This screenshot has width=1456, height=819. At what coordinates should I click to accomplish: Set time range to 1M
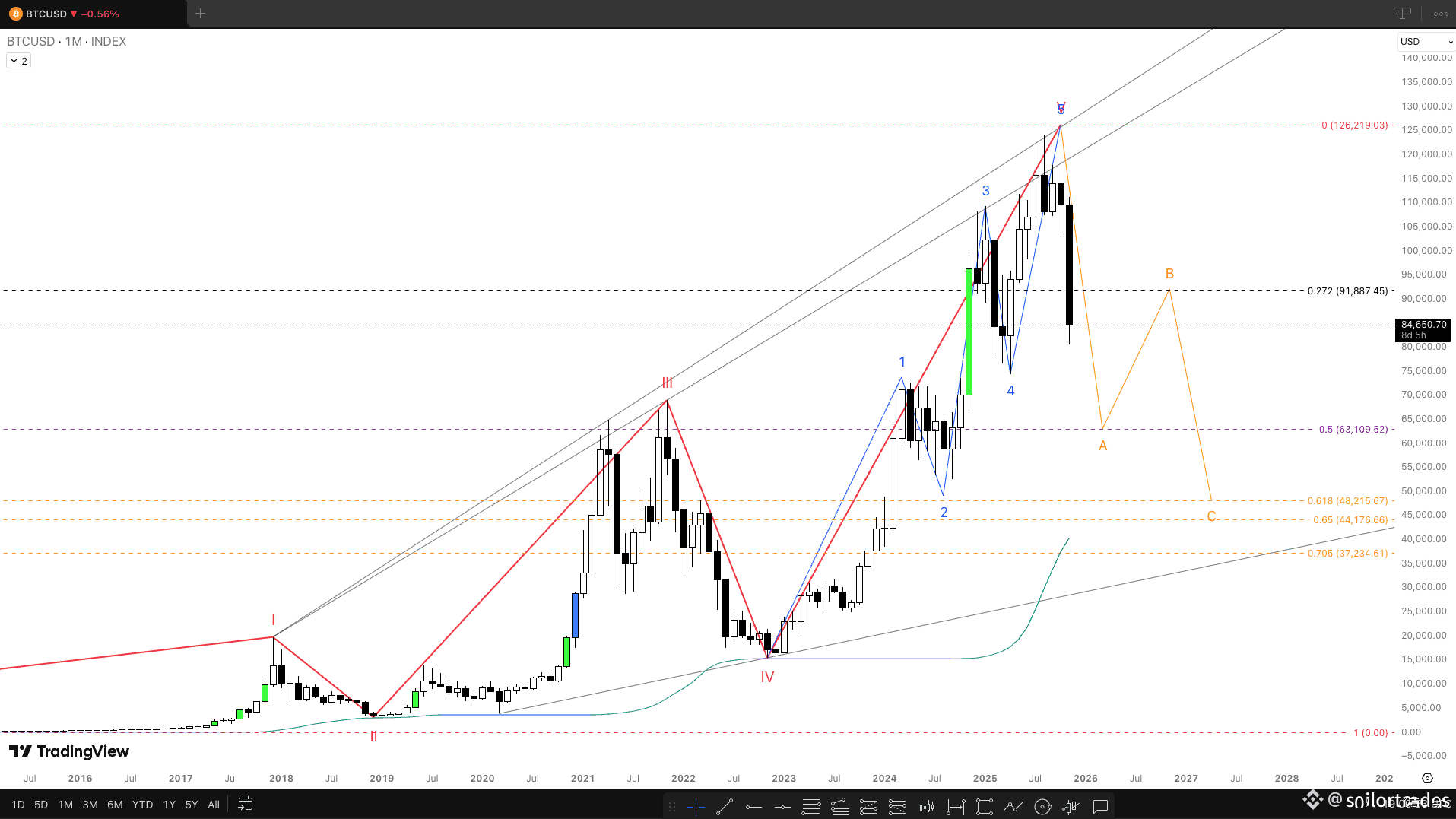click(65, 805)
